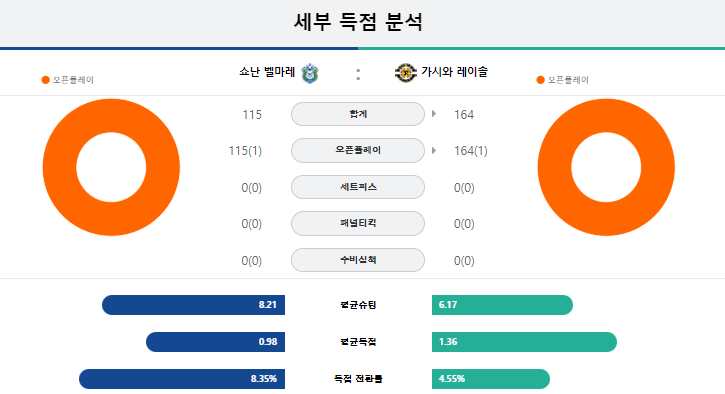
Task: Click the green 6.17 average shots bar
Action: click(x=503, y=305)
